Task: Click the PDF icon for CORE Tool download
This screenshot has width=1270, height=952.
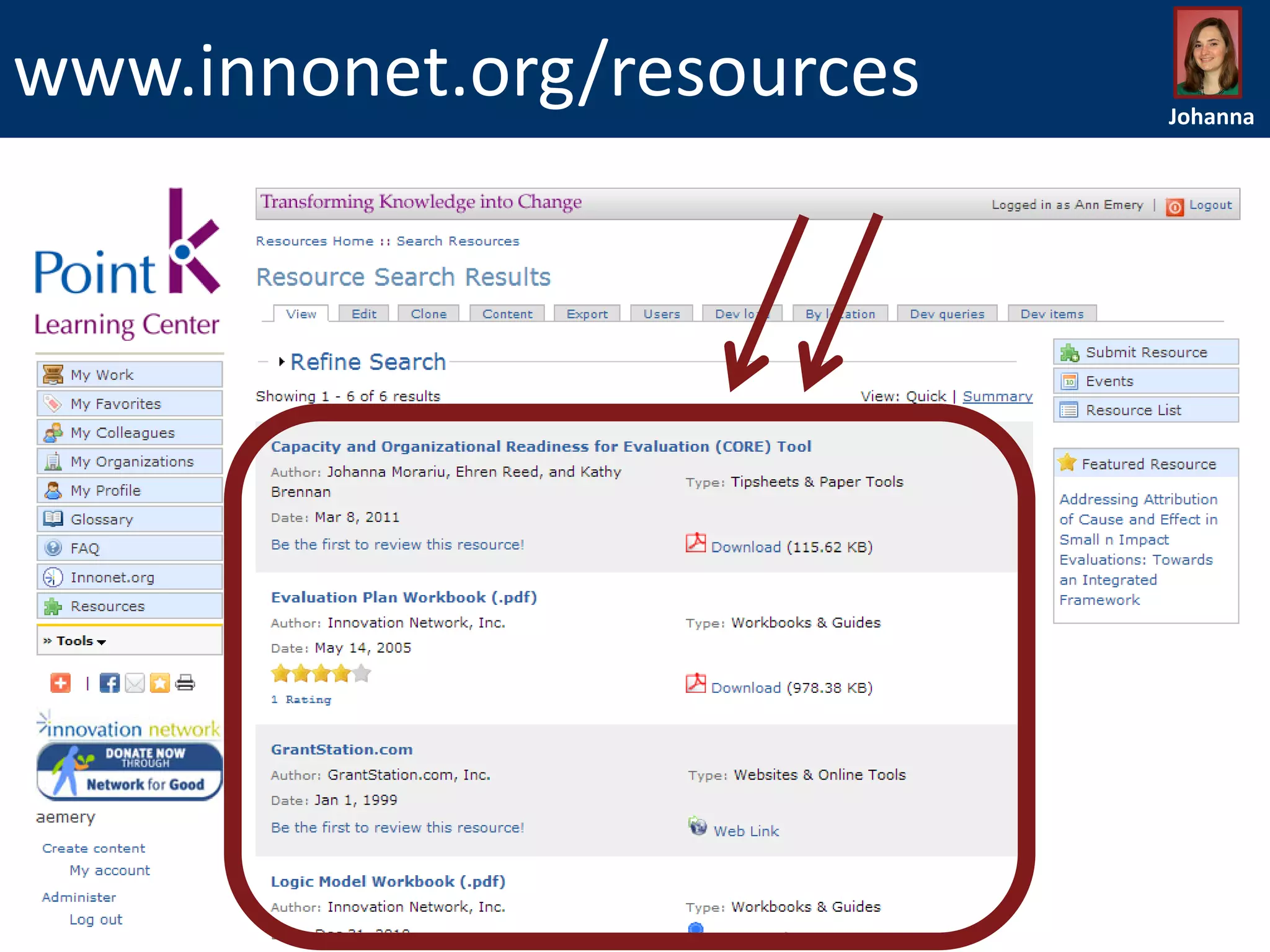Action: coord(696,543)
